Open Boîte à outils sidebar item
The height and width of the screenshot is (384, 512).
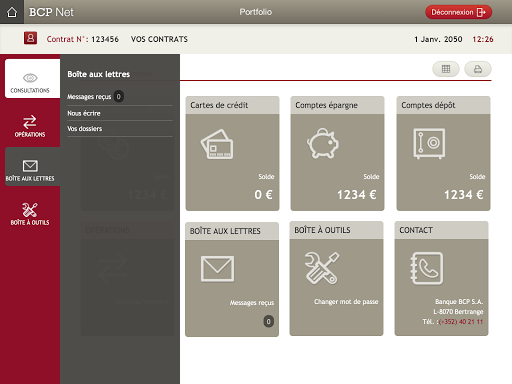click(x=30, y=213)
